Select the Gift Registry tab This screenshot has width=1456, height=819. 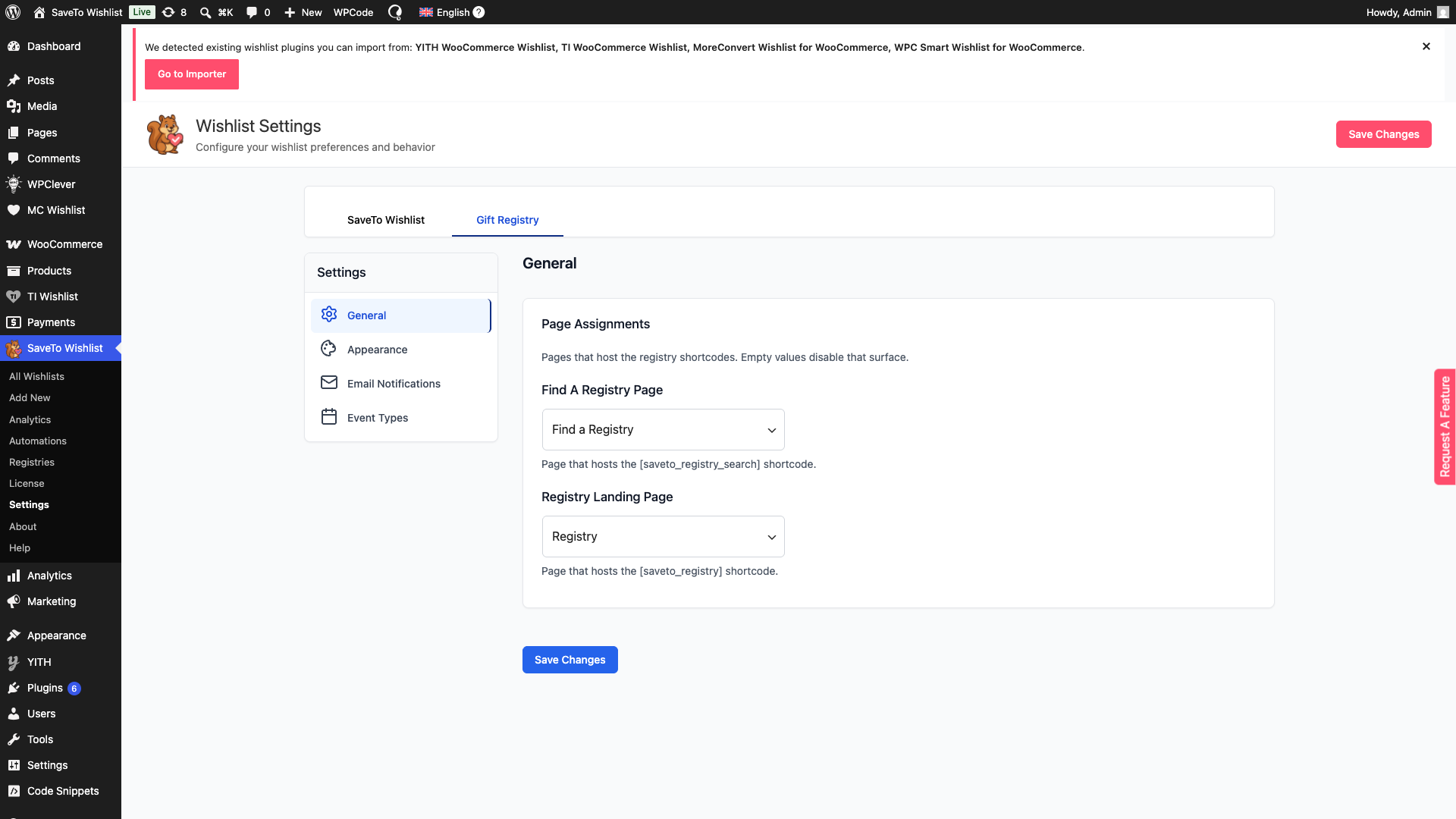507,220
